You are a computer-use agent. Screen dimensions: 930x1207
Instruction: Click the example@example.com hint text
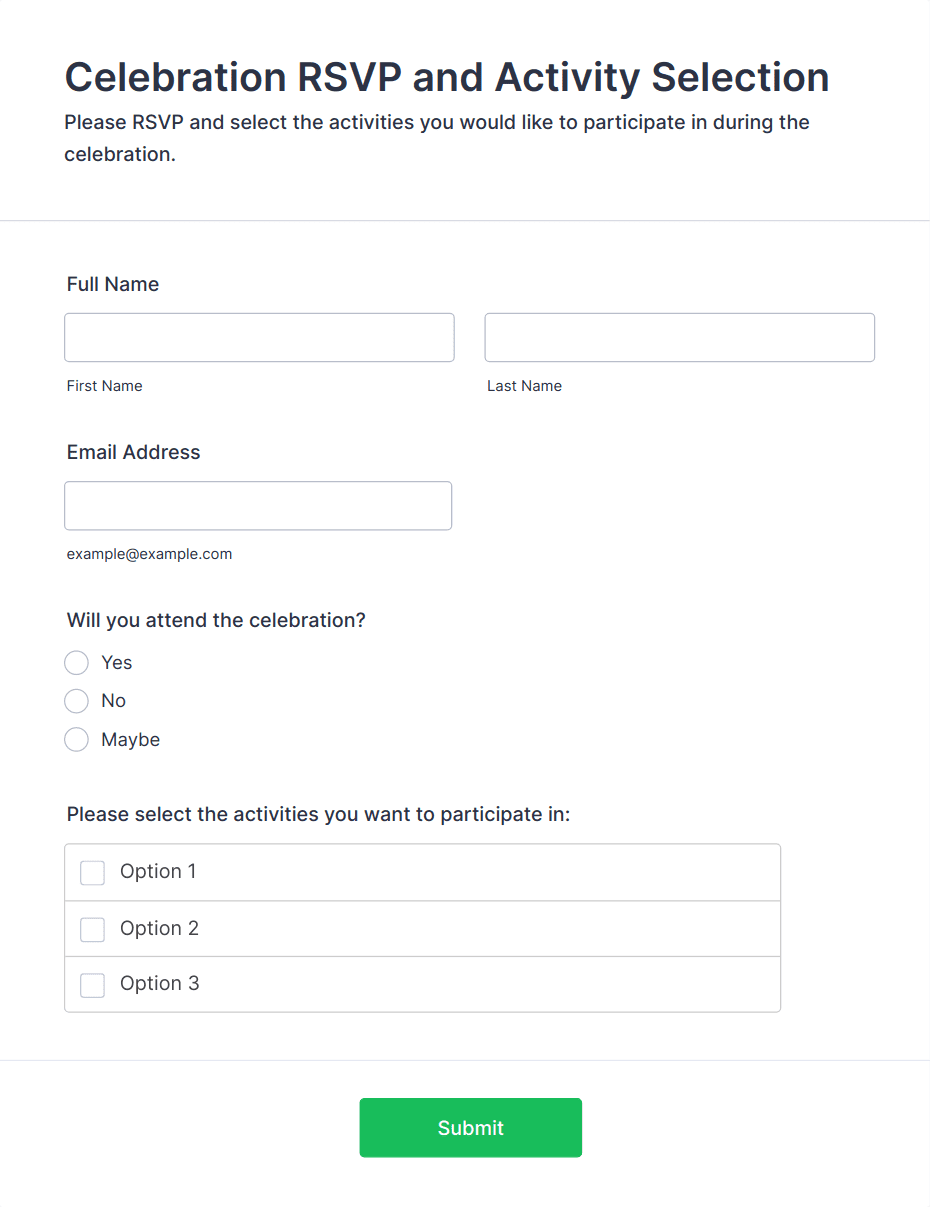[149, 554]
